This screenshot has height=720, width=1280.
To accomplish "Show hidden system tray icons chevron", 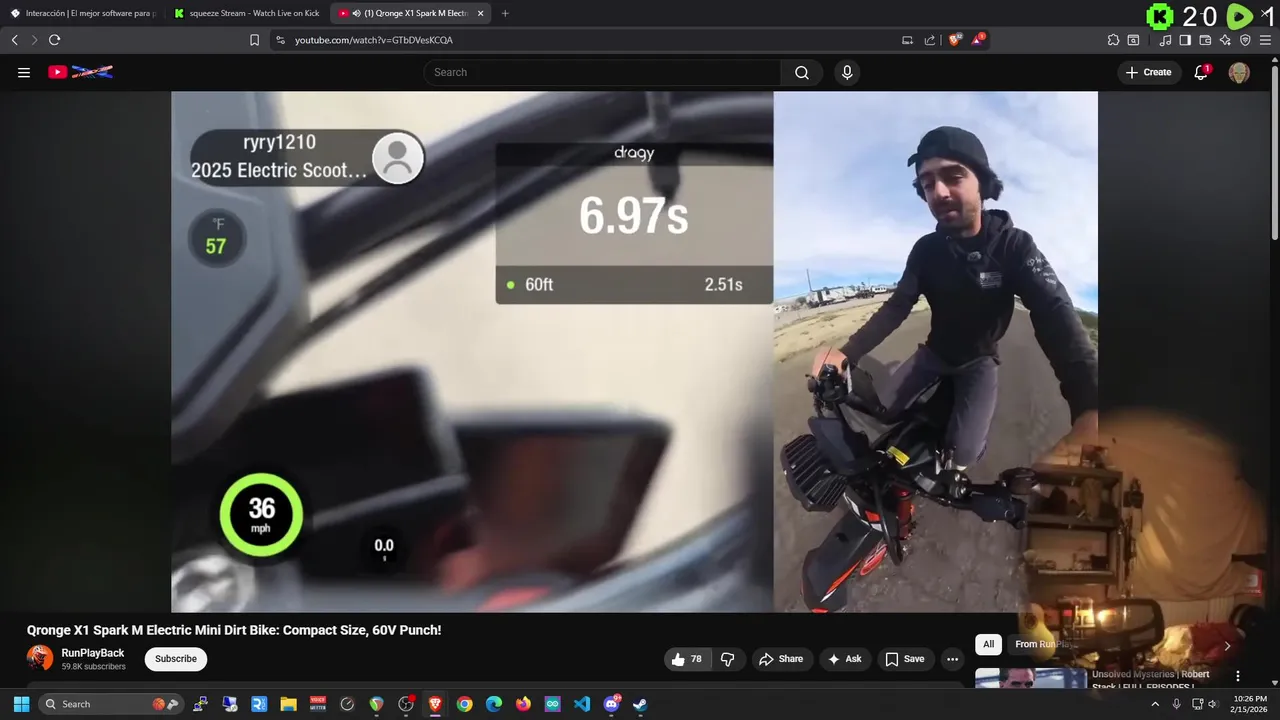I will click(x=1155, y=704).
